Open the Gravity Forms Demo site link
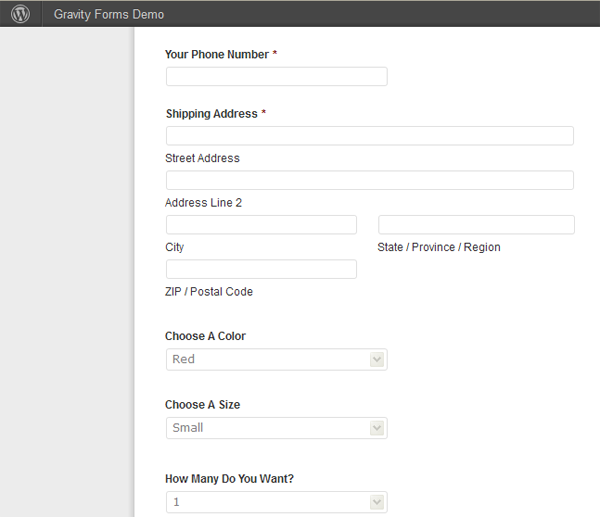This screenshot has height=517, width=600. click(109, 15)
